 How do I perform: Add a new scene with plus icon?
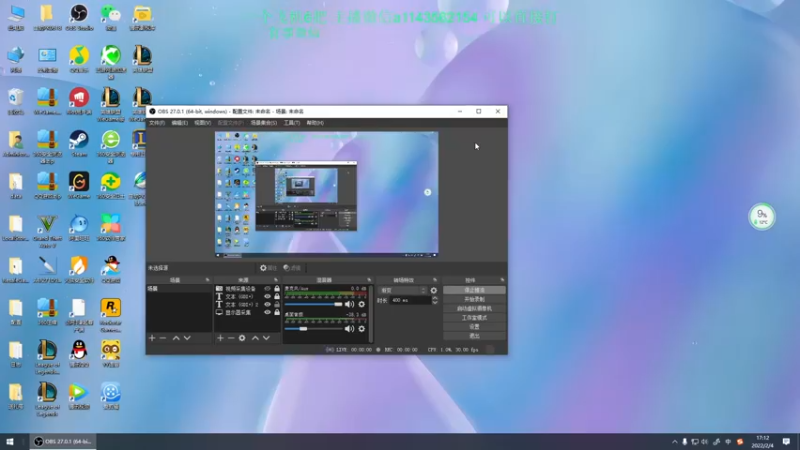(152, 338)
